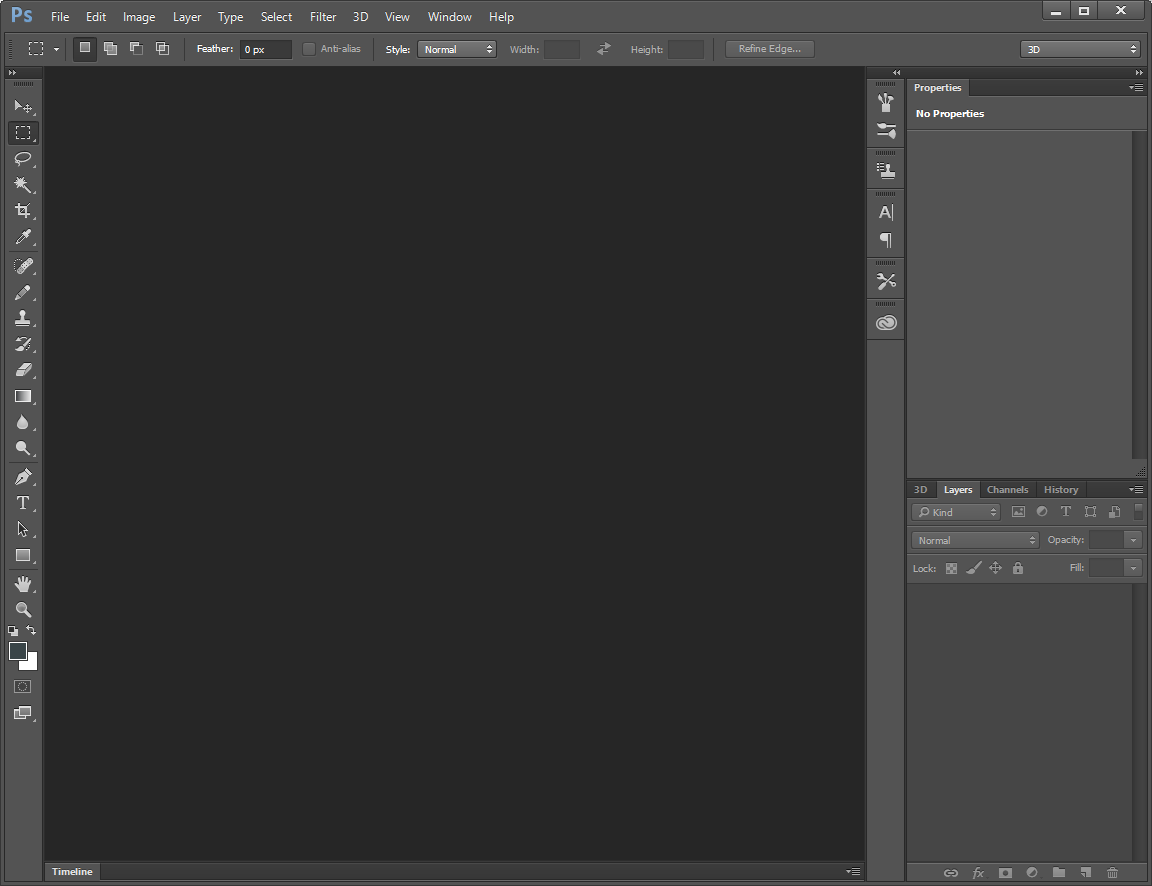Select the Spot Healing Brush tool
This screenshot has height=886, width=1152.
(x=23, y=266)
